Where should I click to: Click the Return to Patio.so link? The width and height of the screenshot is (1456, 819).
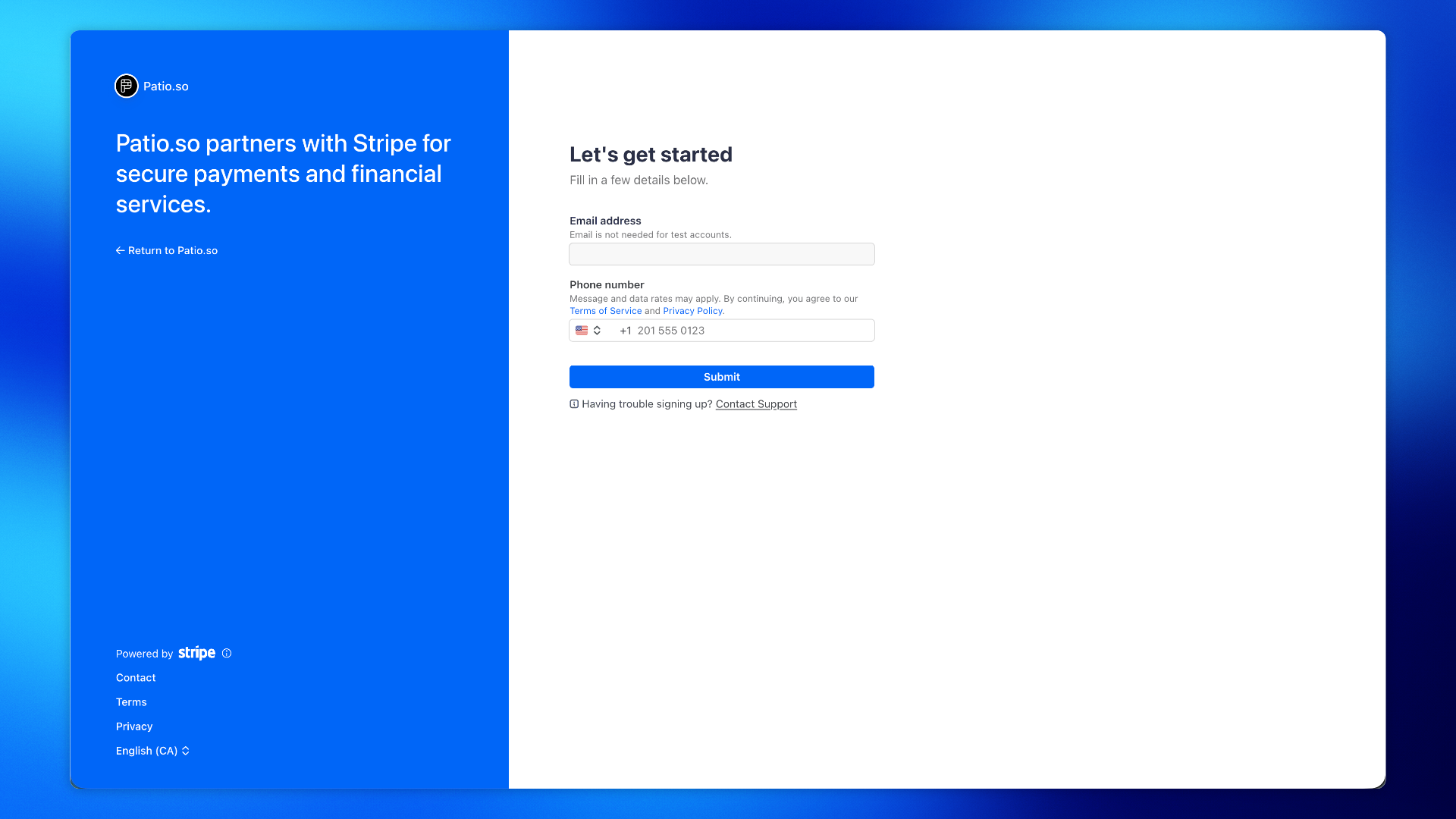pyautogui.click(x=167, y=250)
